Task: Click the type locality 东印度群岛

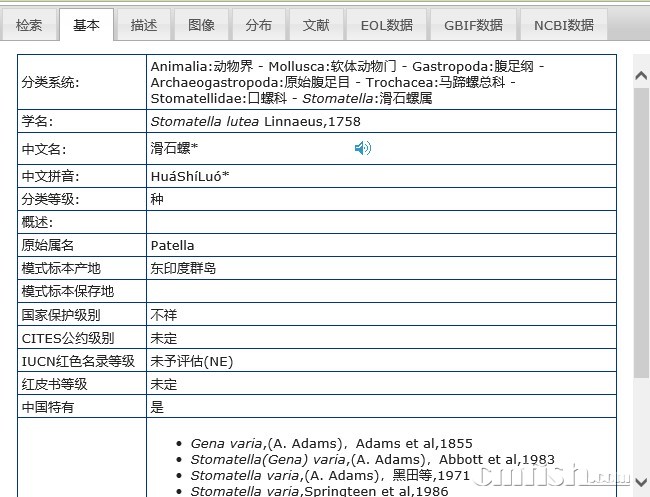Action: tap(183, 268)
